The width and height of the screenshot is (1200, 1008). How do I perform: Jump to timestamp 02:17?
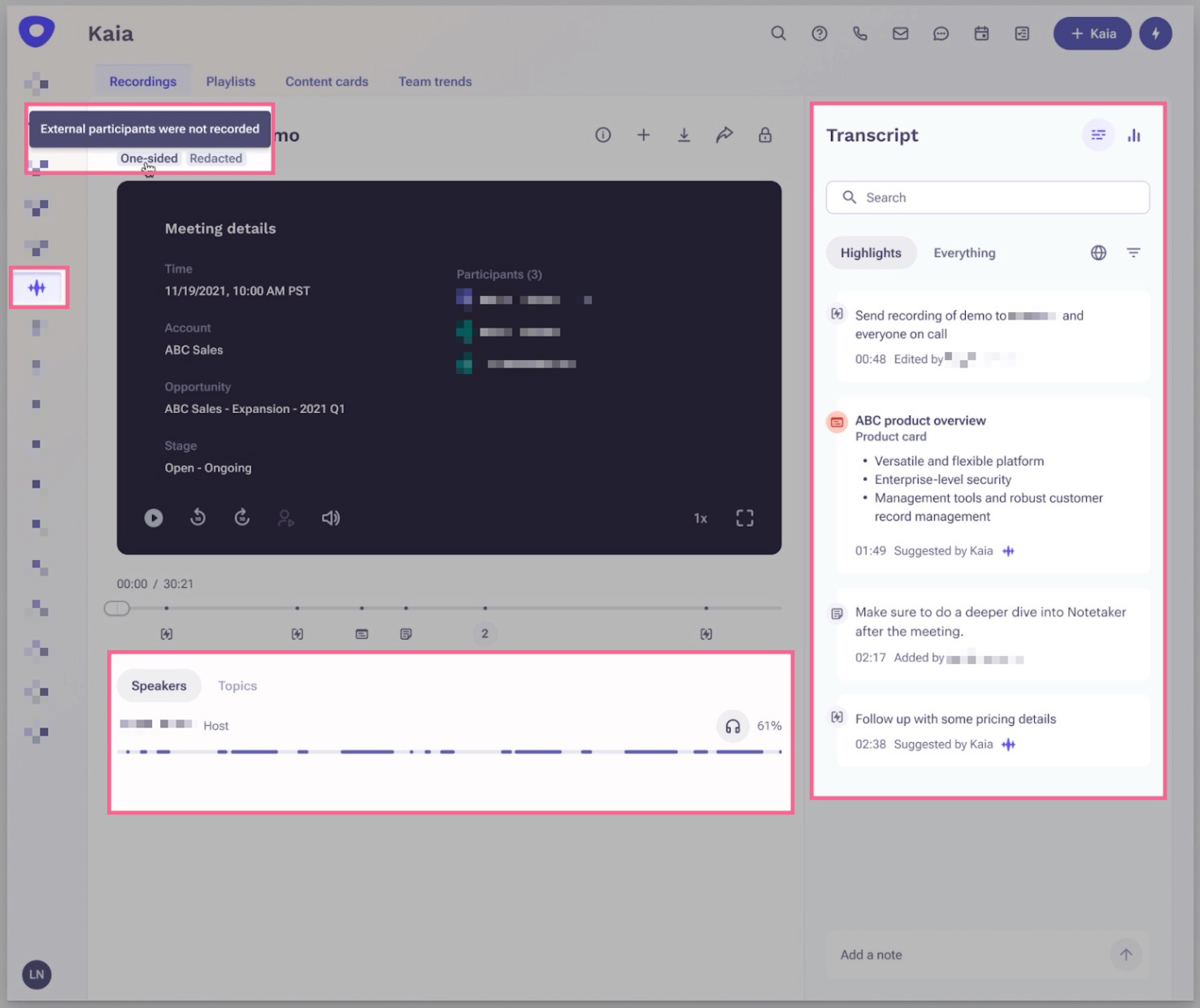coord(870,658)
